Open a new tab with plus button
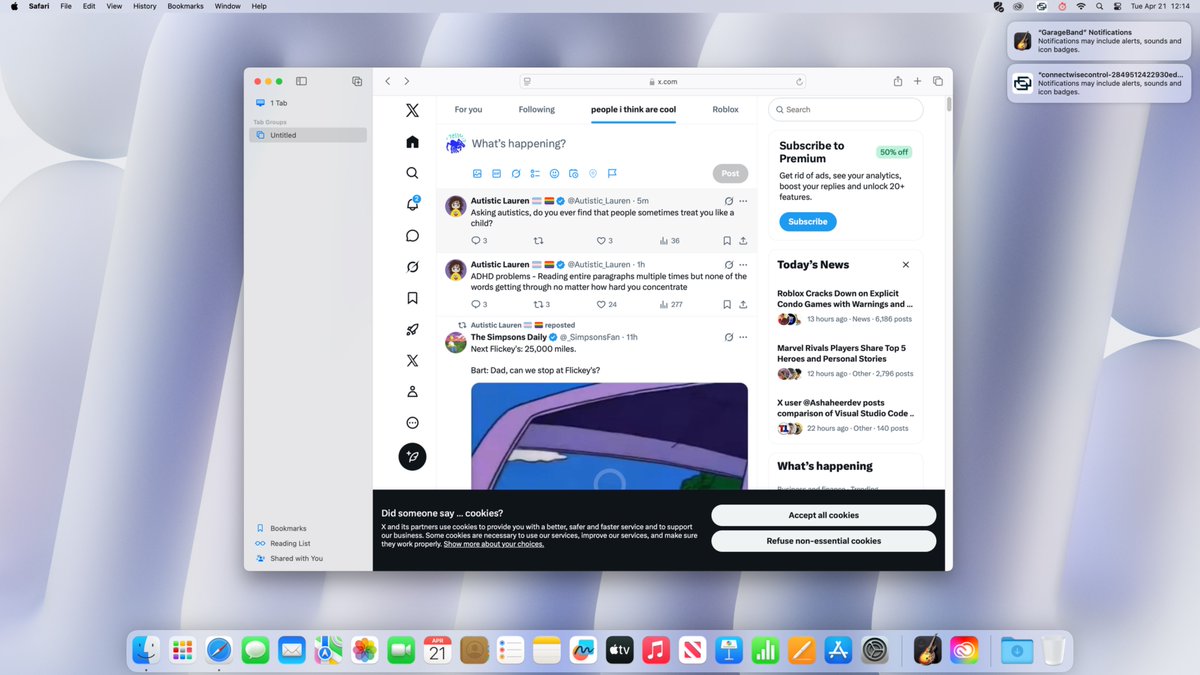Screen dimensions: 1200x675 [917, 81]
